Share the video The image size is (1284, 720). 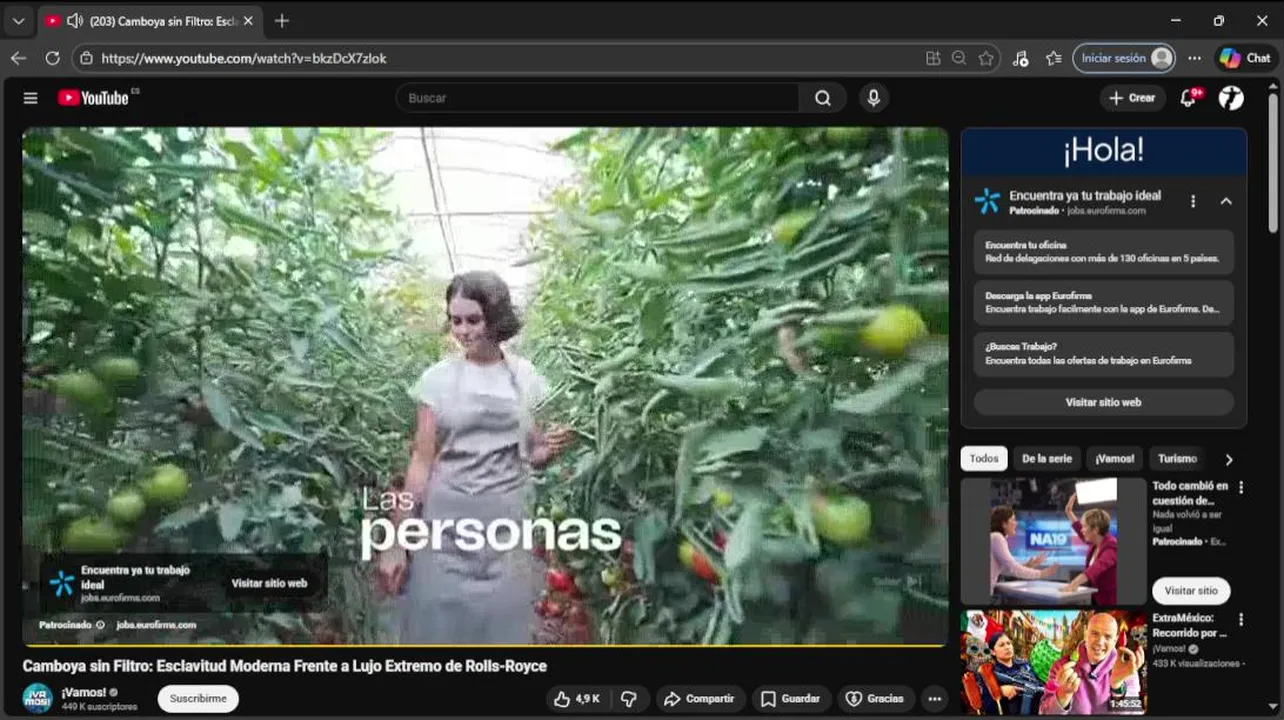(x=699, y=699)
